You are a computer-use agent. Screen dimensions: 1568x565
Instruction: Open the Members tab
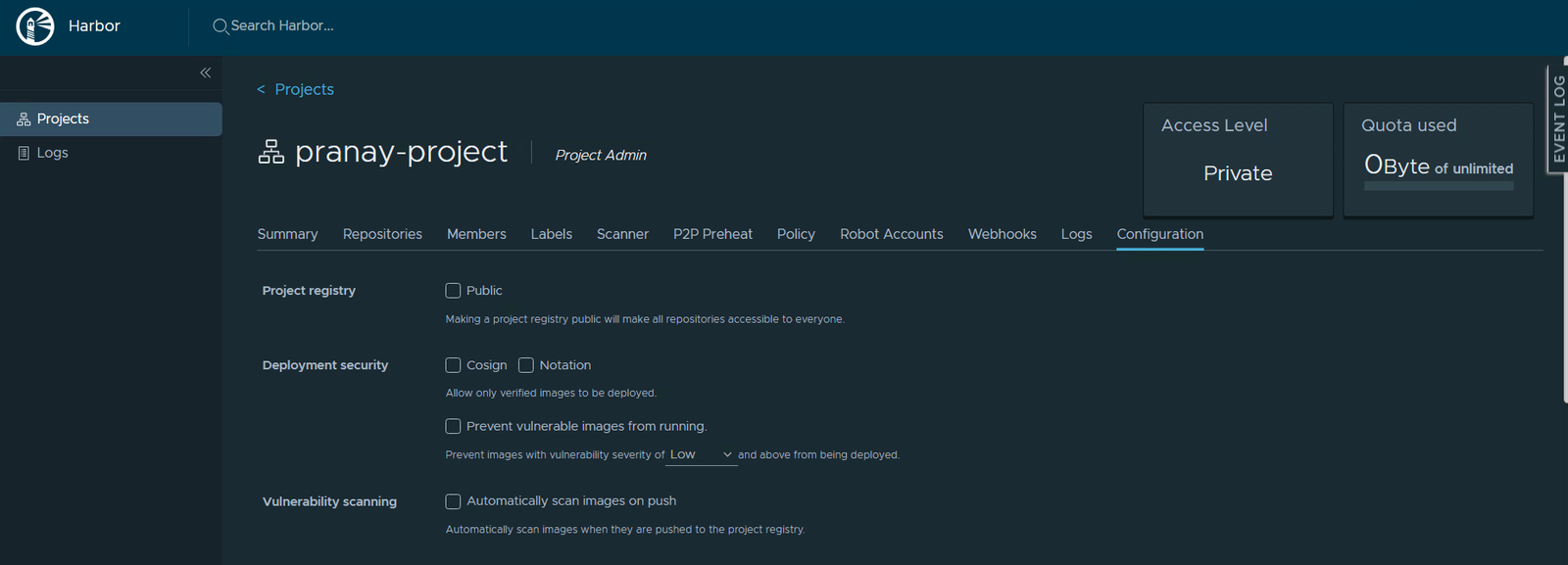[476, 234]
